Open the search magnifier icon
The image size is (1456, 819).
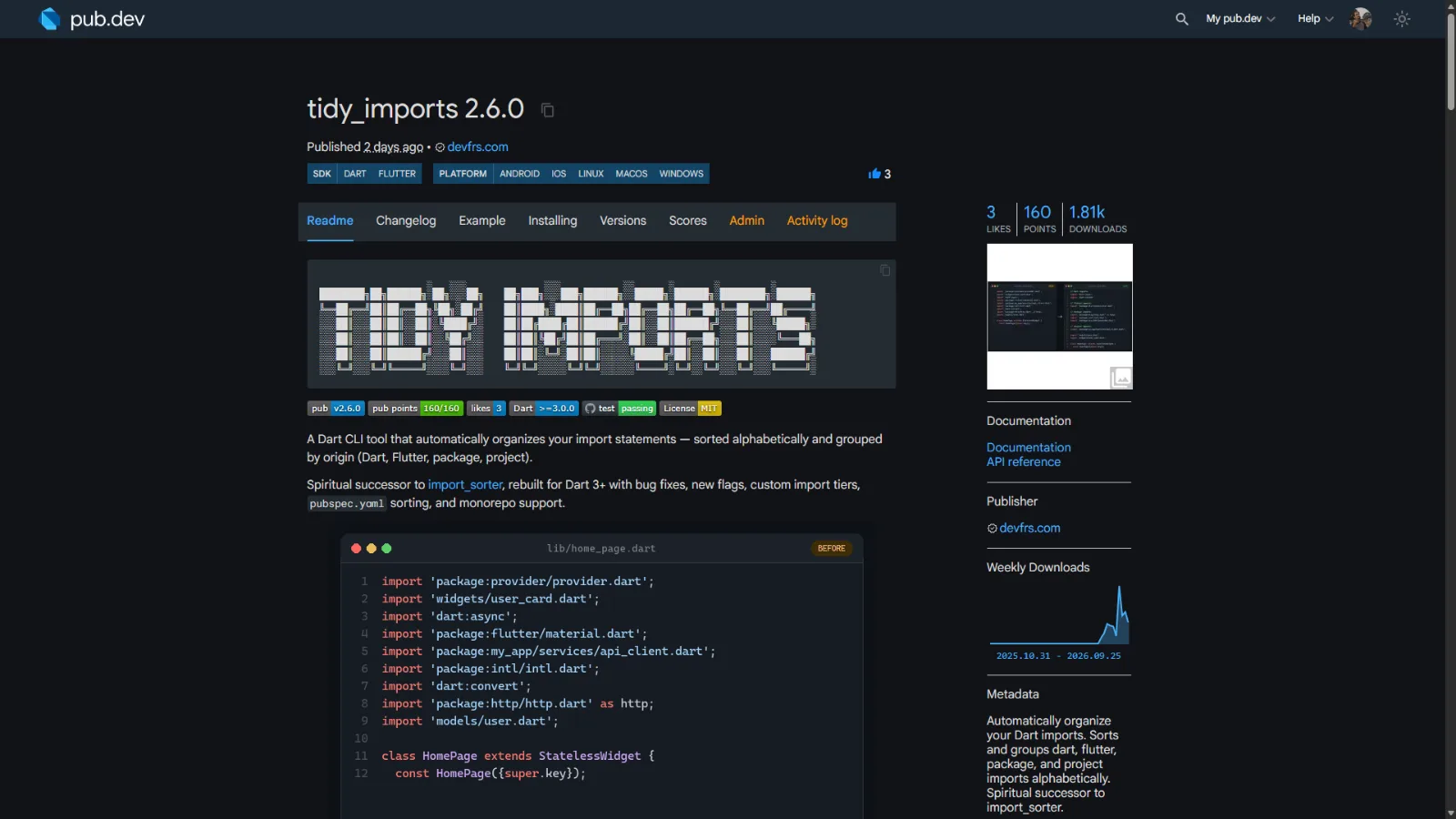click(x=1181, y=18)
